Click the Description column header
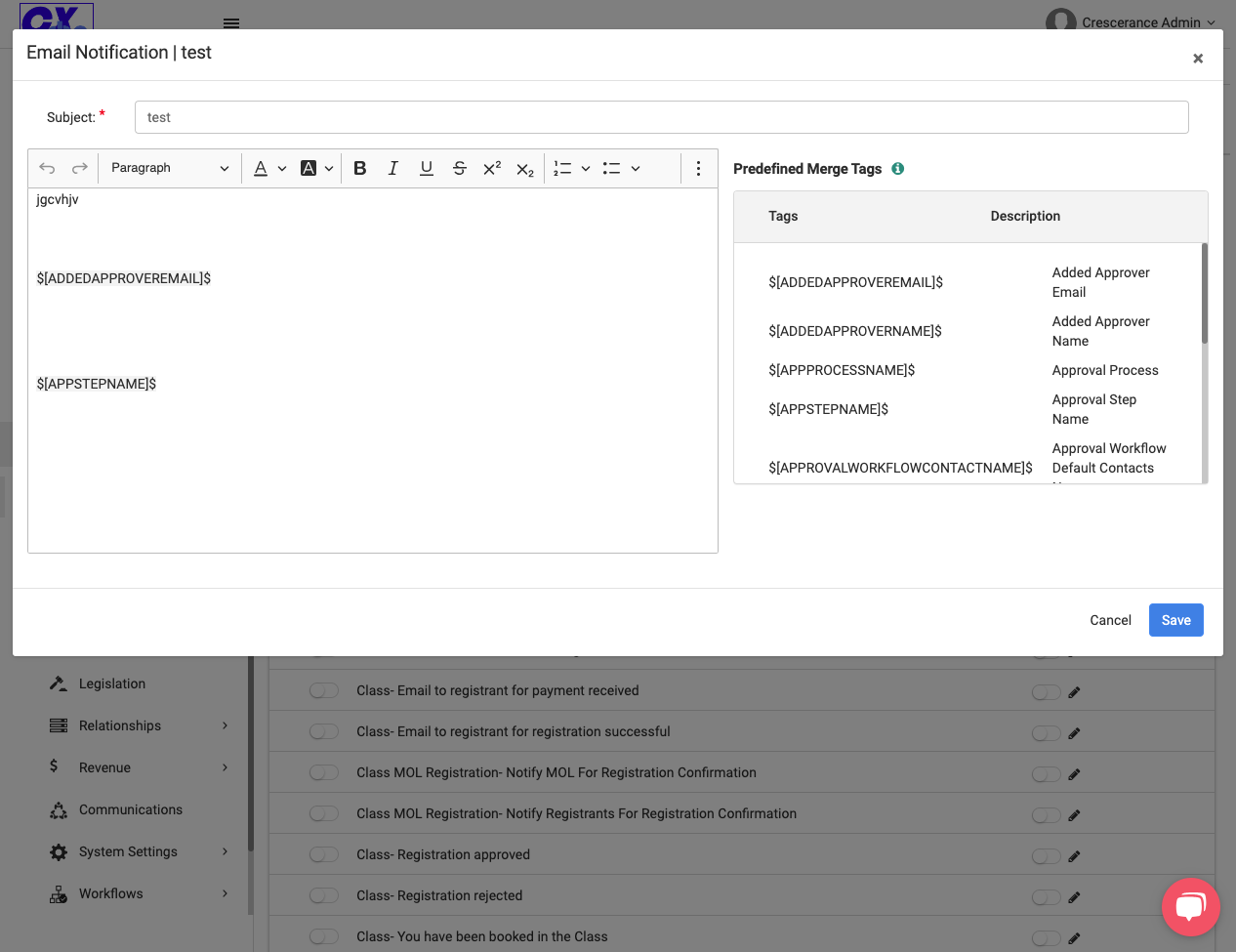 click(1025, 216)
